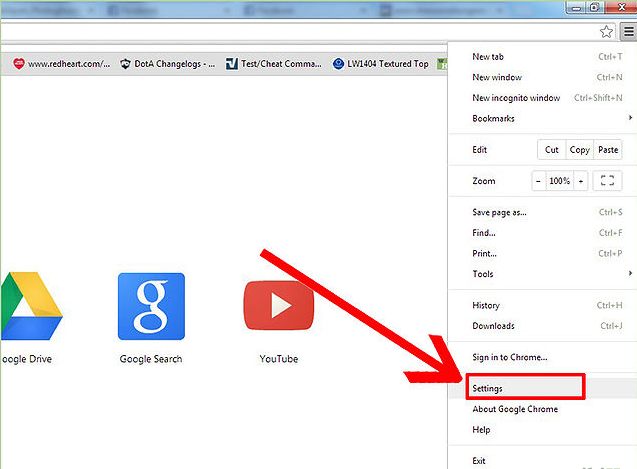This screenshot has height=469, width=637.
Task: Click the fullscreen zoom icon
Action: point(607,181)
